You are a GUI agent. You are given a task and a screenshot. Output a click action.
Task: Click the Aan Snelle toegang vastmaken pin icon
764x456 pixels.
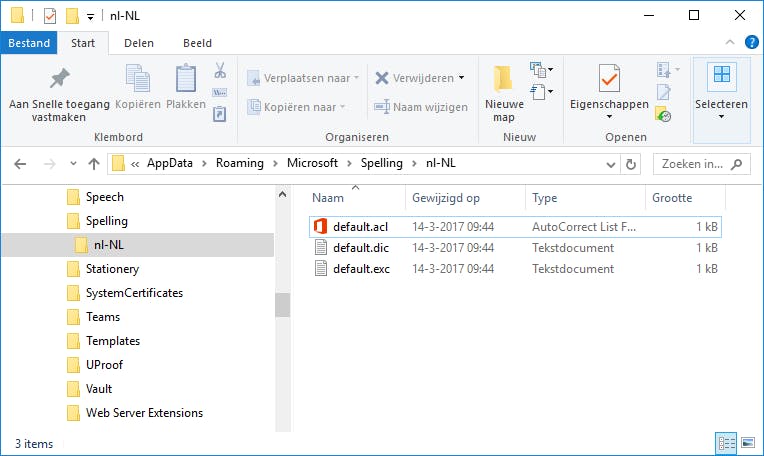coord(60,80)
